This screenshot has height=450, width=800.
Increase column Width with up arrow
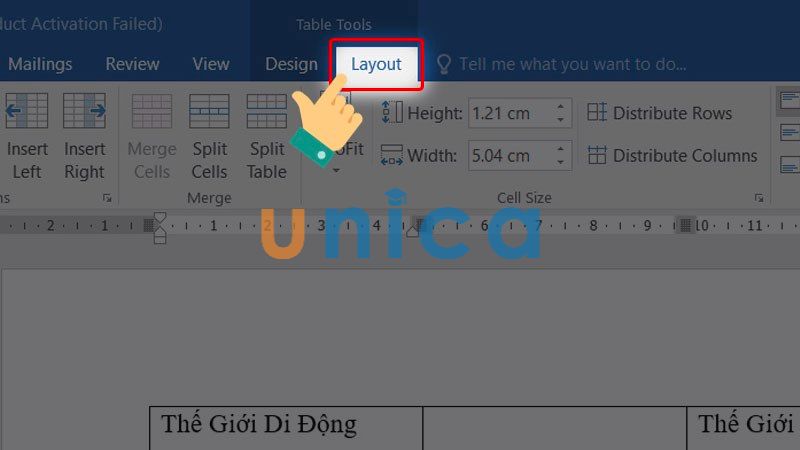click(x=561, y=149)
